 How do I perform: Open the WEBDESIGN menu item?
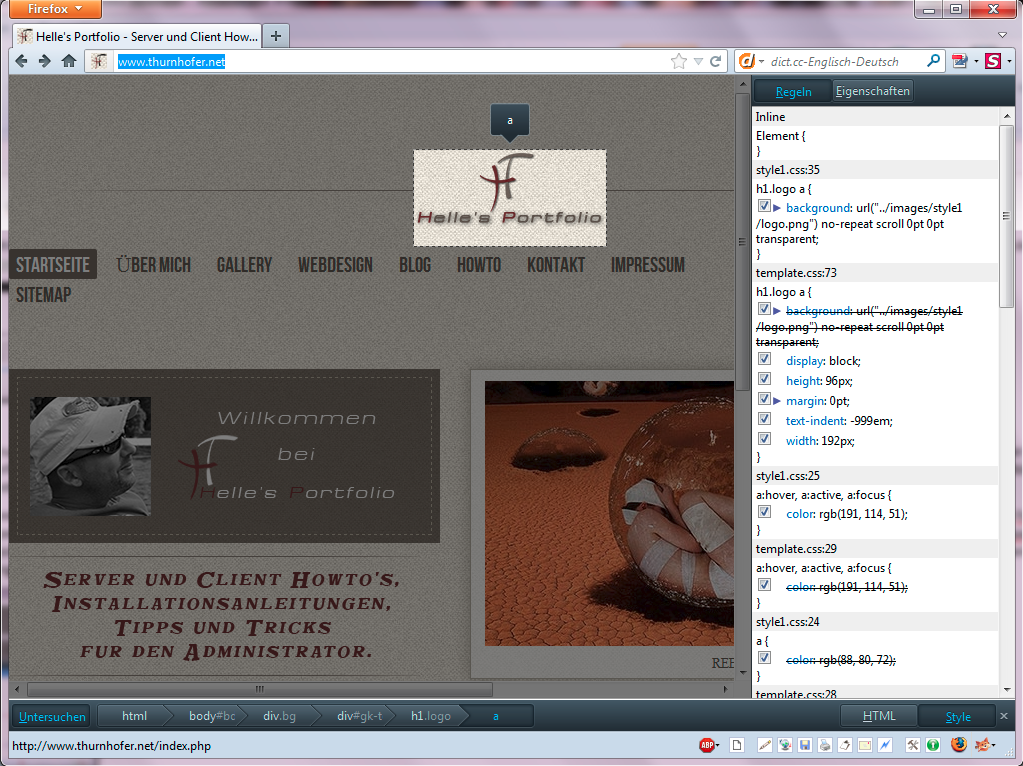click(x=335, y=265)
